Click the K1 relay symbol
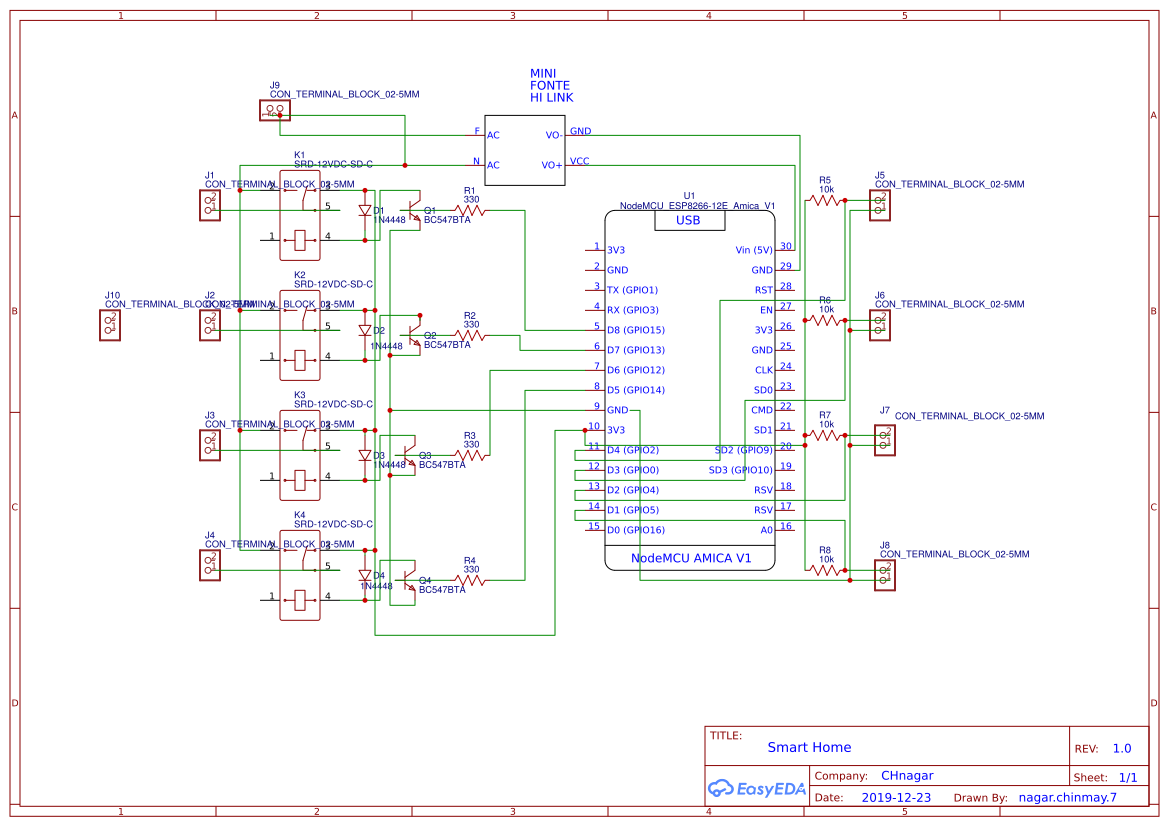 [300, 216]
